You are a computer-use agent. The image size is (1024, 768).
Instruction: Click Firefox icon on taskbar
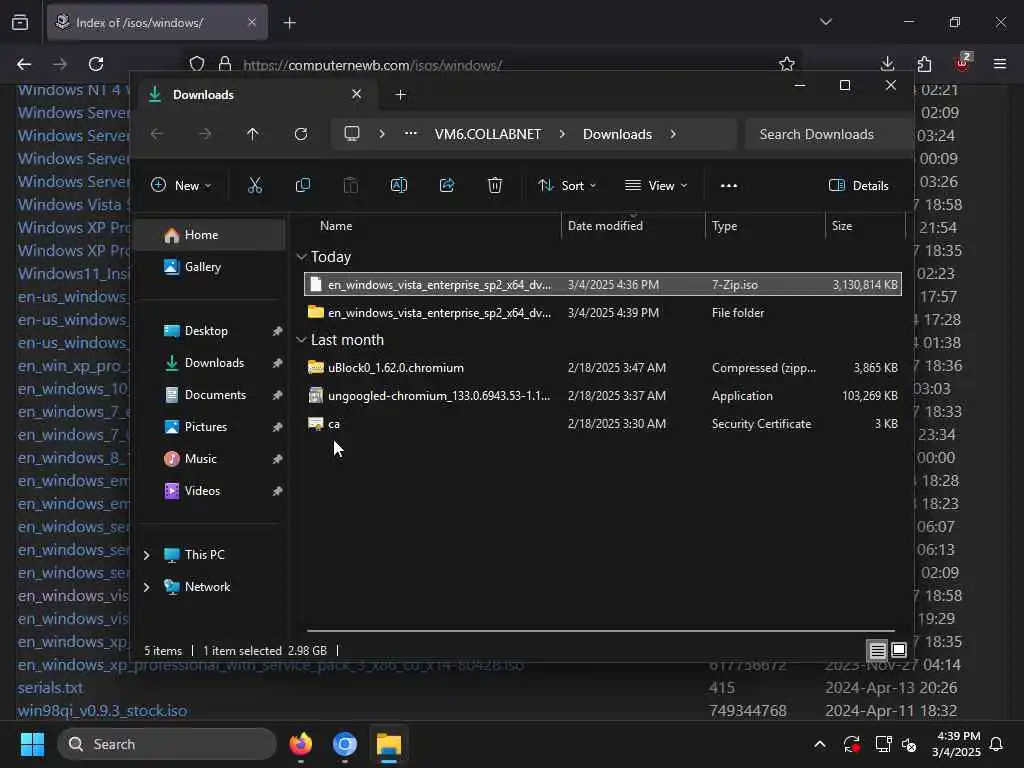coord(301,744)
